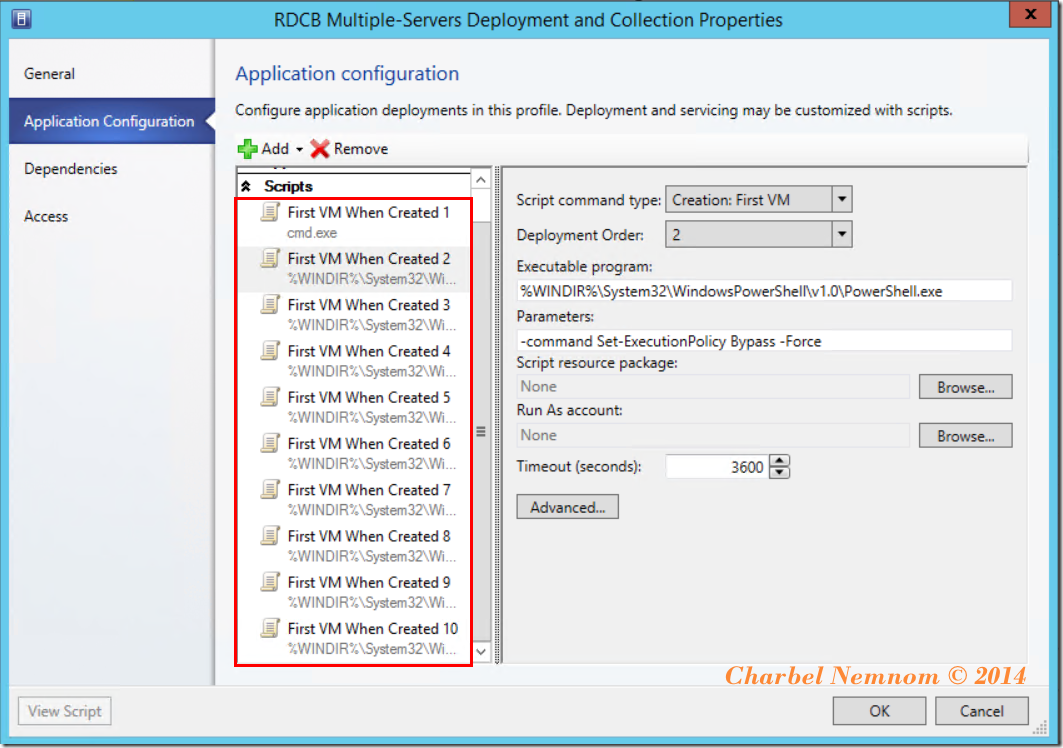Click the script icon of First VM When Created 6
Screen dimensions: 1063x748
[270, 443]
